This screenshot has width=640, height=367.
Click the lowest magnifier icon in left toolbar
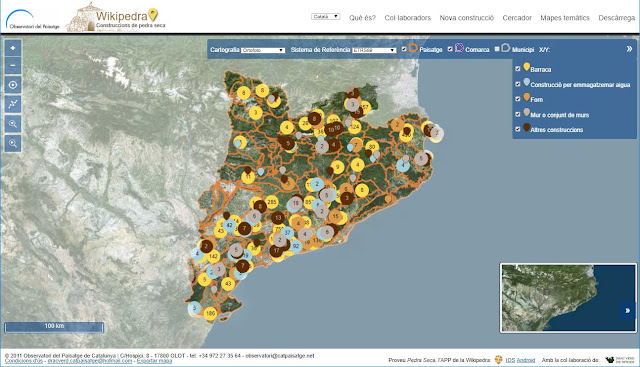click(13, 143)
